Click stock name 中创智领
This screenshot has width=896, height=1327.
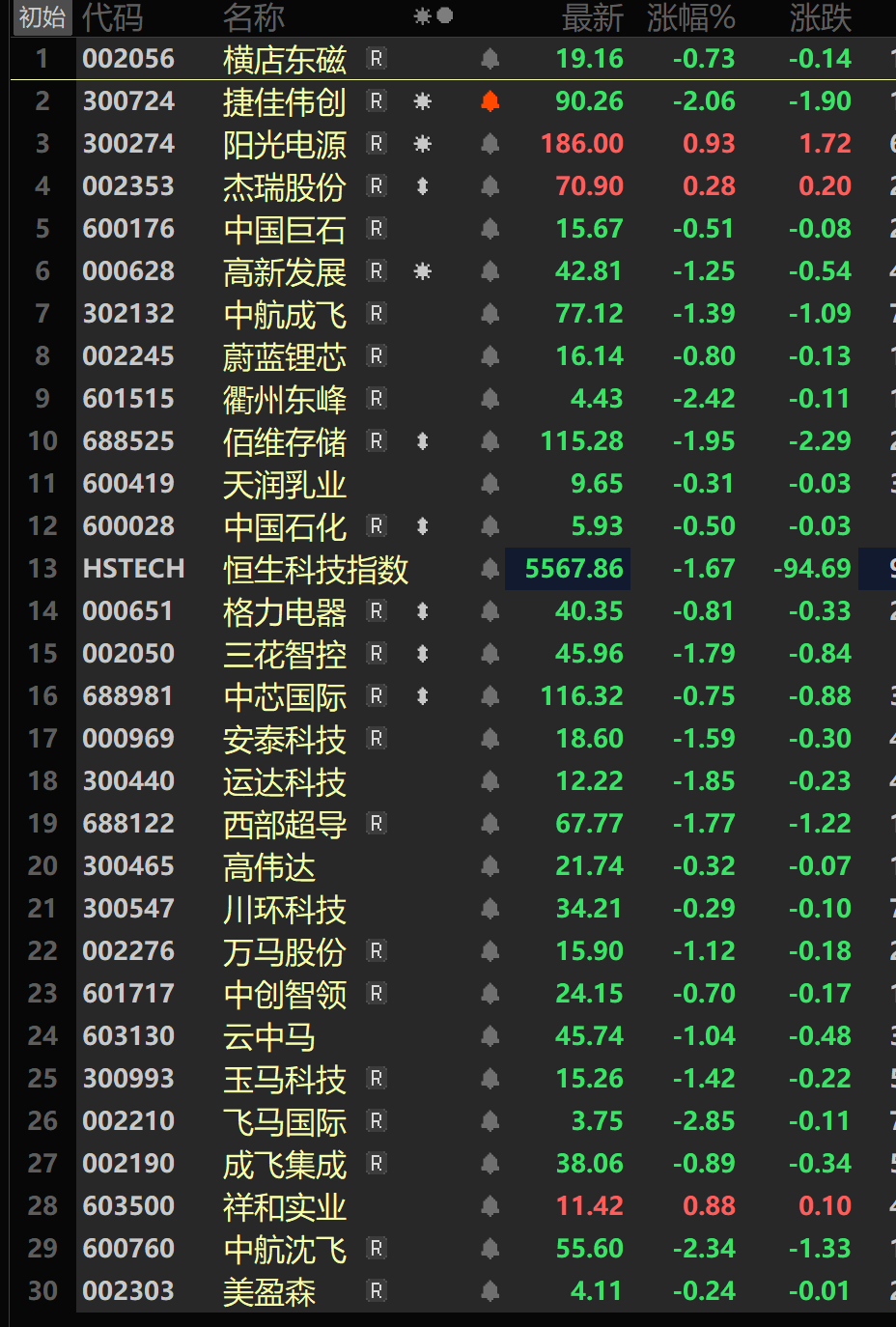[285, 994]
